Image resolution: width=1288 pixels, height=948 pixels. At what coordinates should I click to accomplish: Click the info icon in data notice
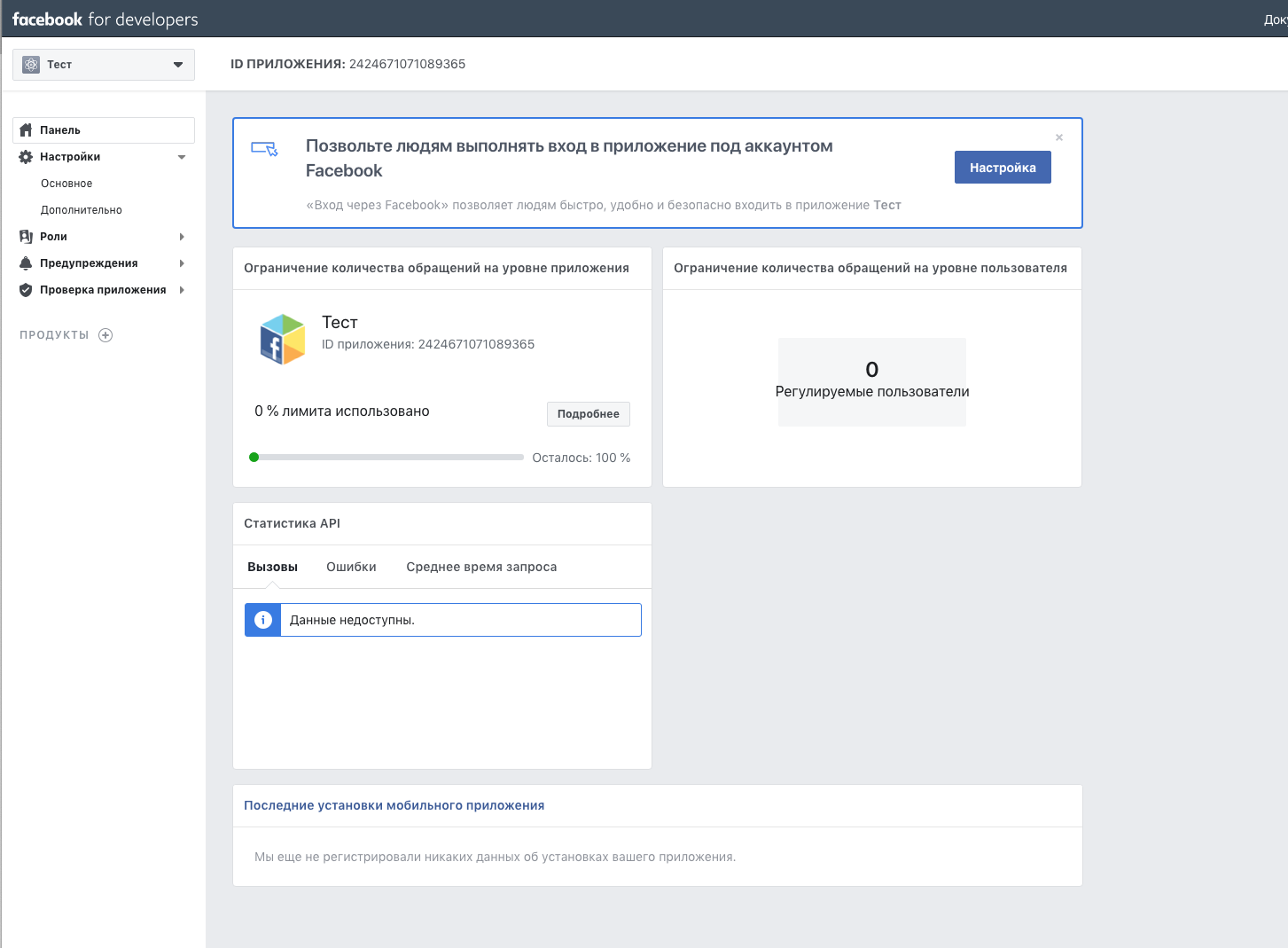(x=263, y=620)
